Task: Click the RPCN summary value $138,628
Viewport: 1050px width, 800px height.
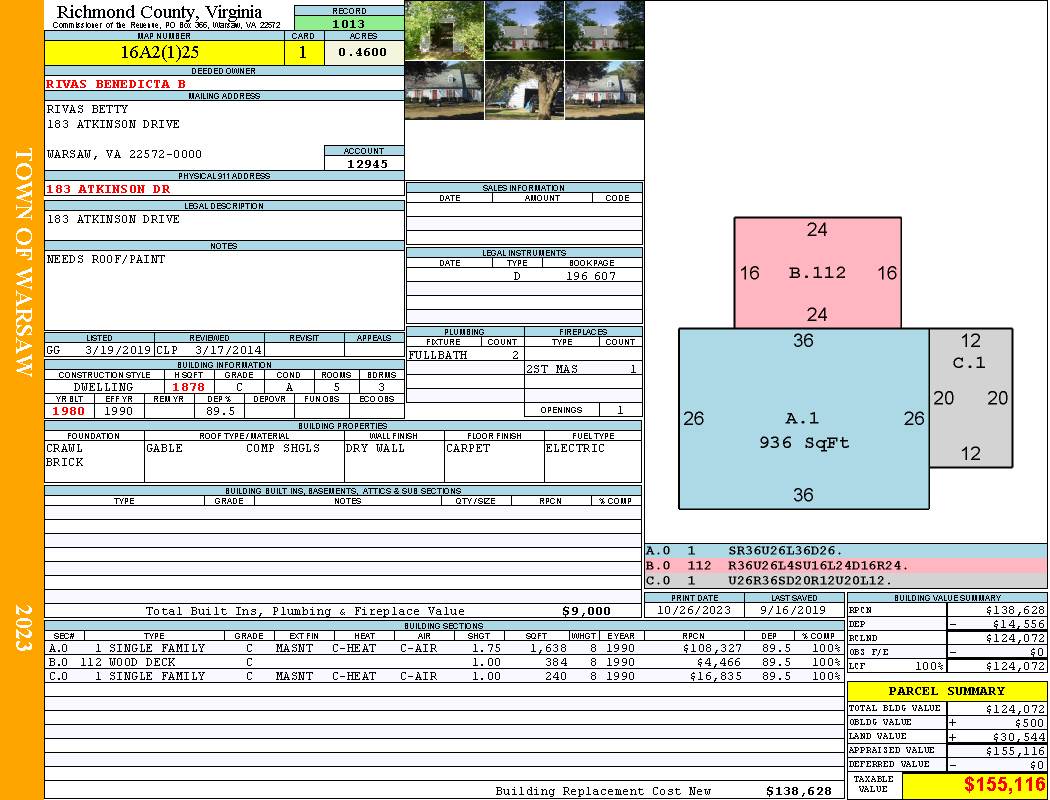Action: pyautogui.click(x=1015, y=611)
